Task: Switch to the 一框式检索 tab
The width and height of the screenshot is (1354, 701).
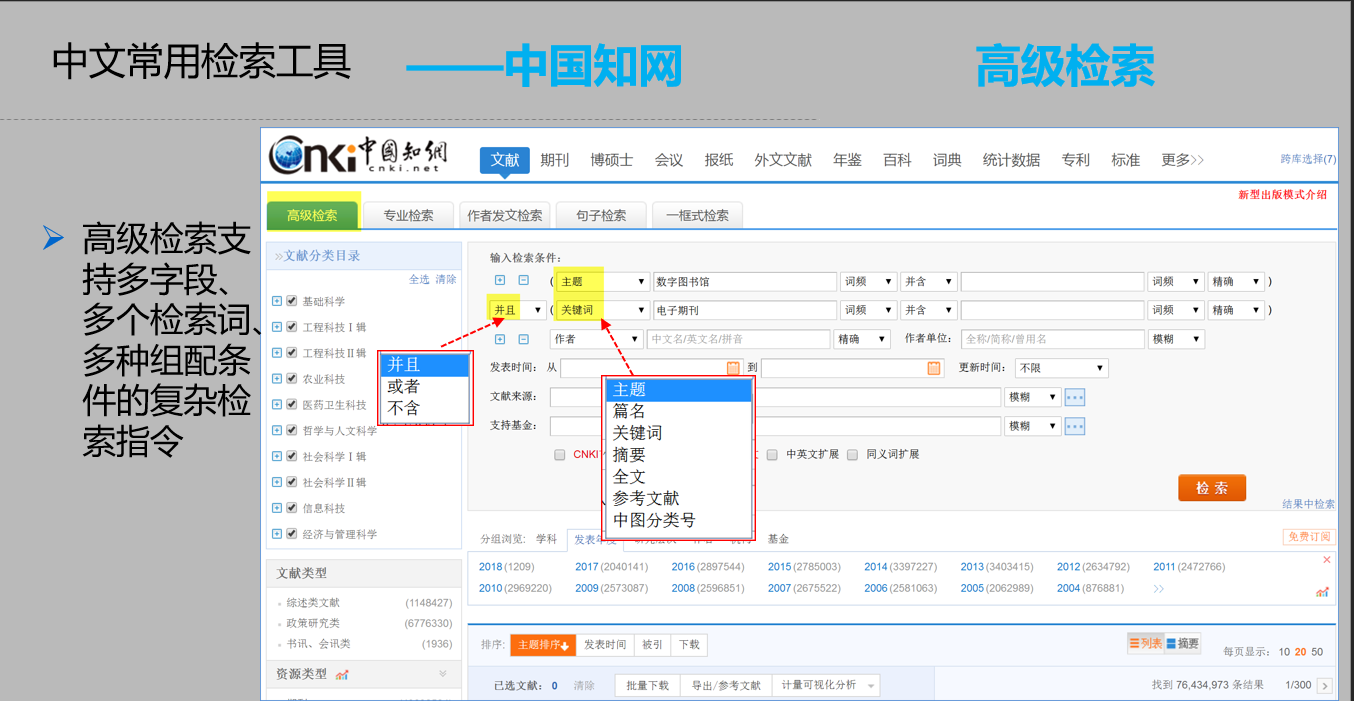Action: (x=697, y=215)
